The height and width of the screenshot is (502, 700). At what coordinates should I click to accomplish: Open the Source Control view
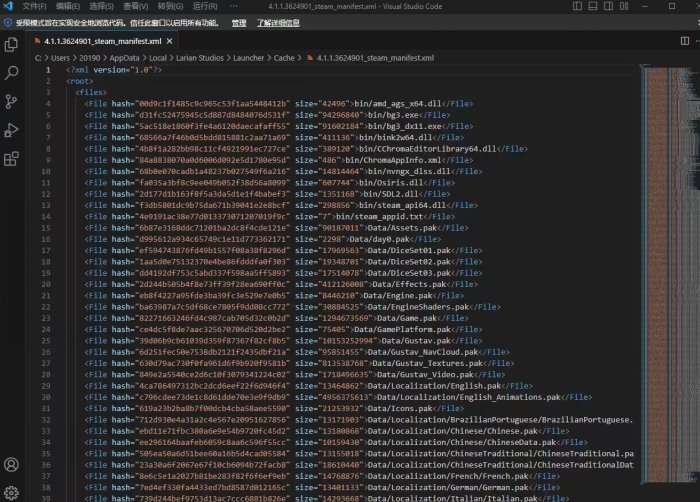pyautogui.click(x=12, y=101)
